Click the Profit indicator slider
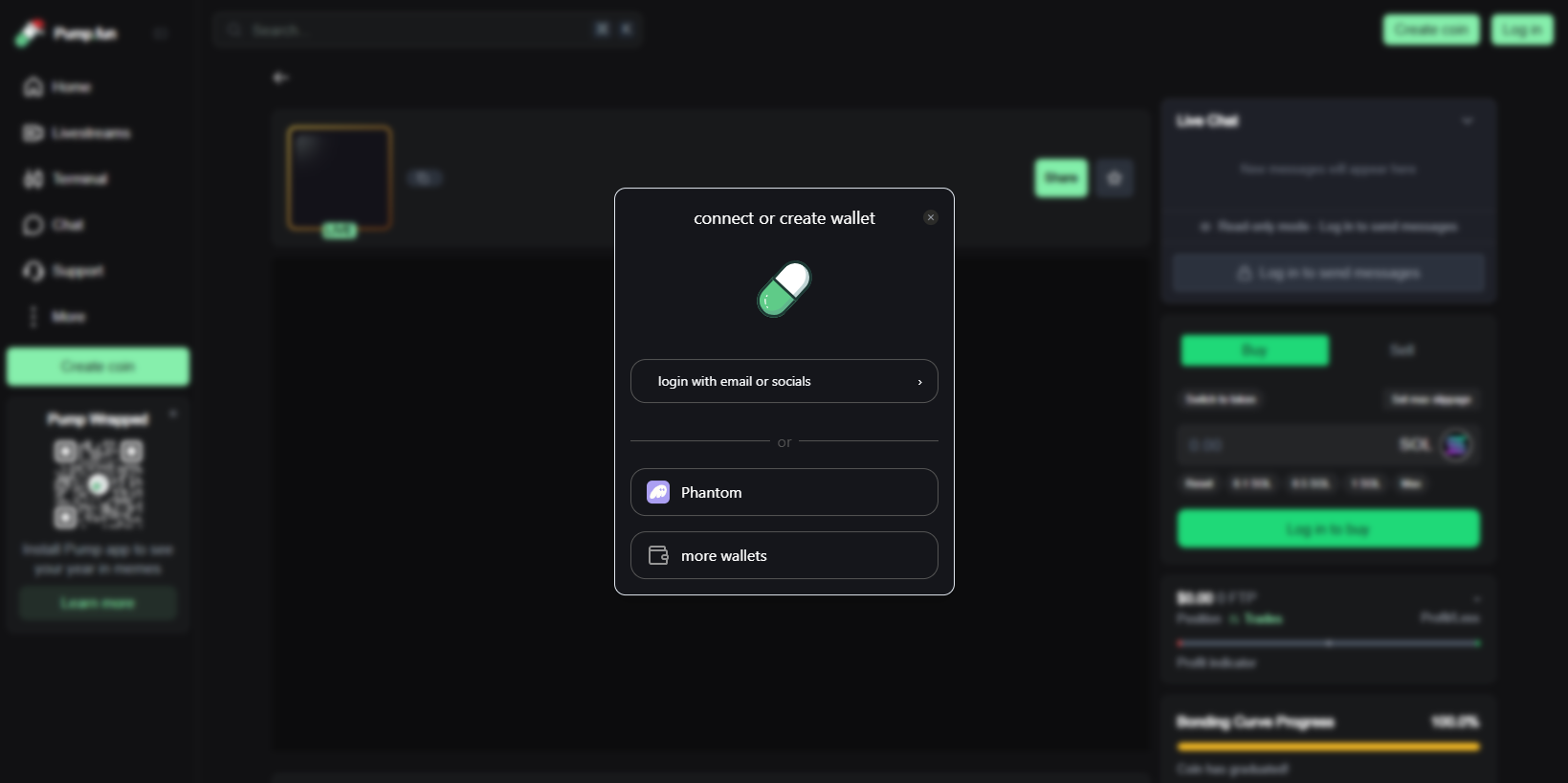Screen dimensions: 1568x783 [1329, 643]
